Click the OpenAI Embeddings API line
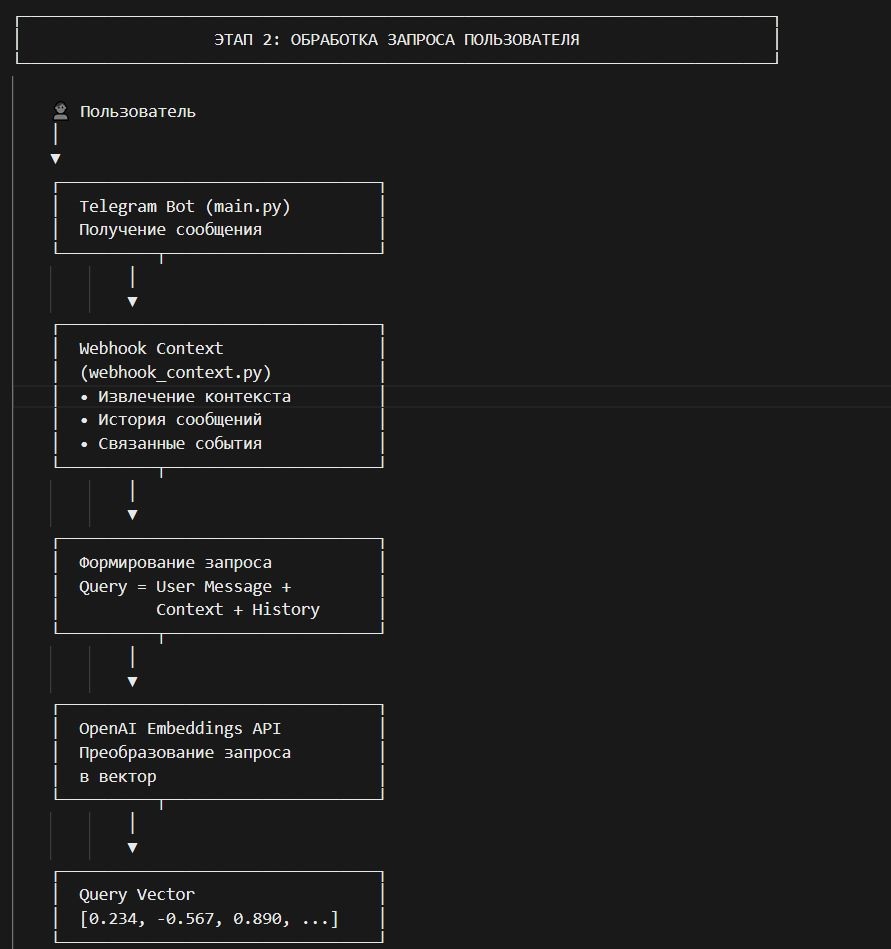The image size is (891, 949). click(x=187, y=728)
